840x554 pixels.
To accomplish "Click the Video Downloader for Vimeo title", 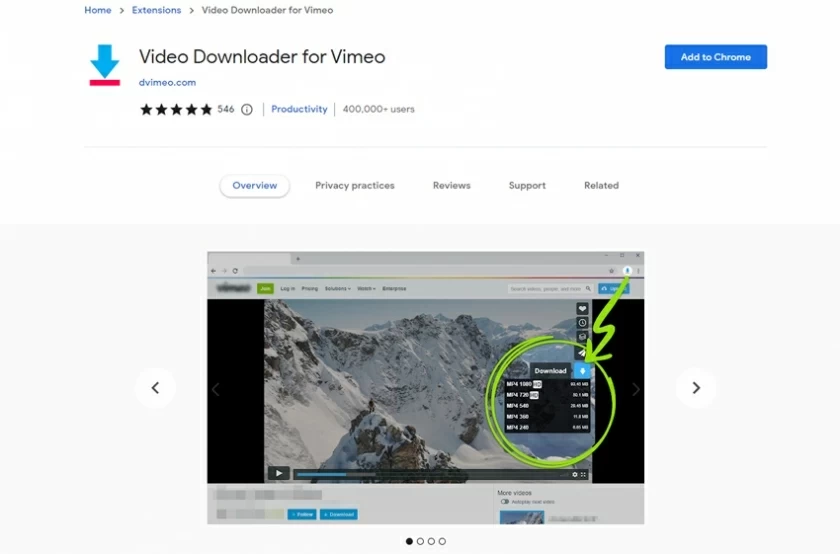I will [x=262, y=57].
